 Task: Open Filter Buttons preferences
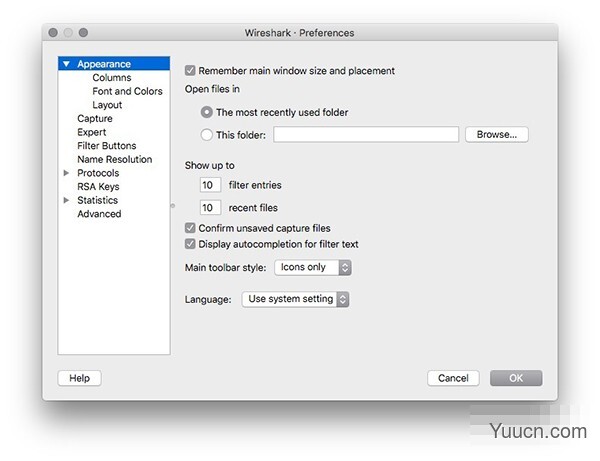click(107, 146)
